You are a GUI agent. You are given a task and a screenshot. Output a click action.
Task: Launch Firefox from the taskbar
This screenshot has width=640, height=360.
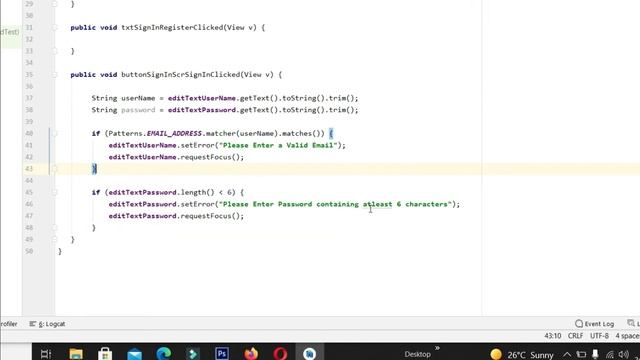251,353
